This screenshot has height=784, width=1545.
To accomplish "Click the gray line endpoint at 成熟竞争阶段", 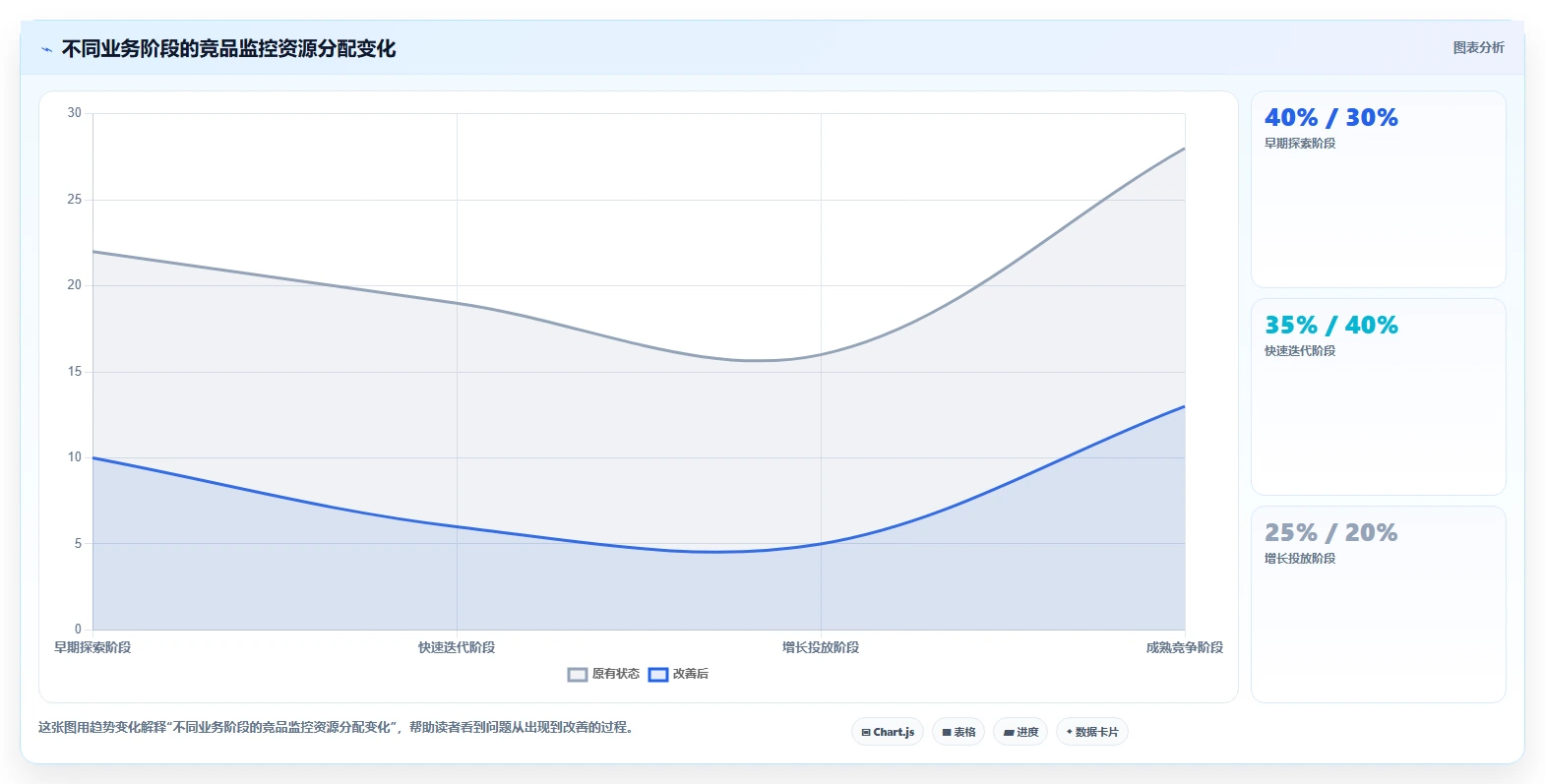I will click(x=1184, y=149).
